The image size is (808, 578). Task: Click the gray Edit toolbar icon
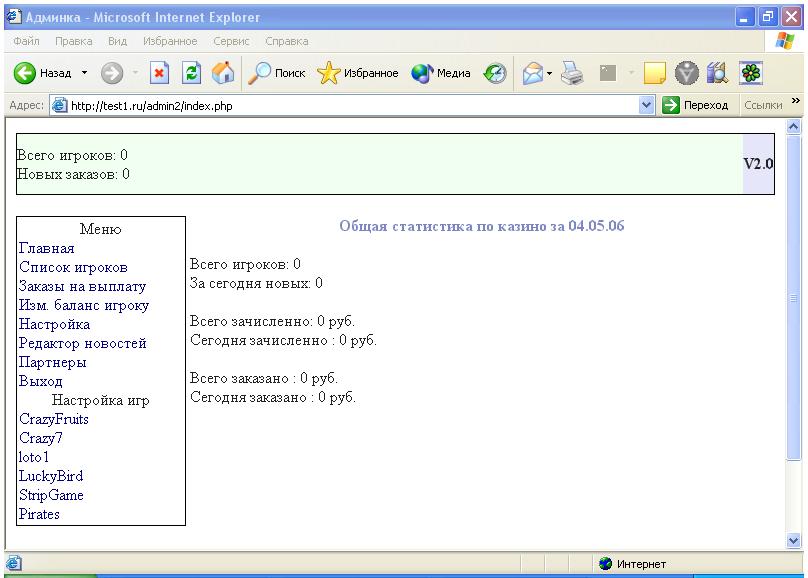608,73
